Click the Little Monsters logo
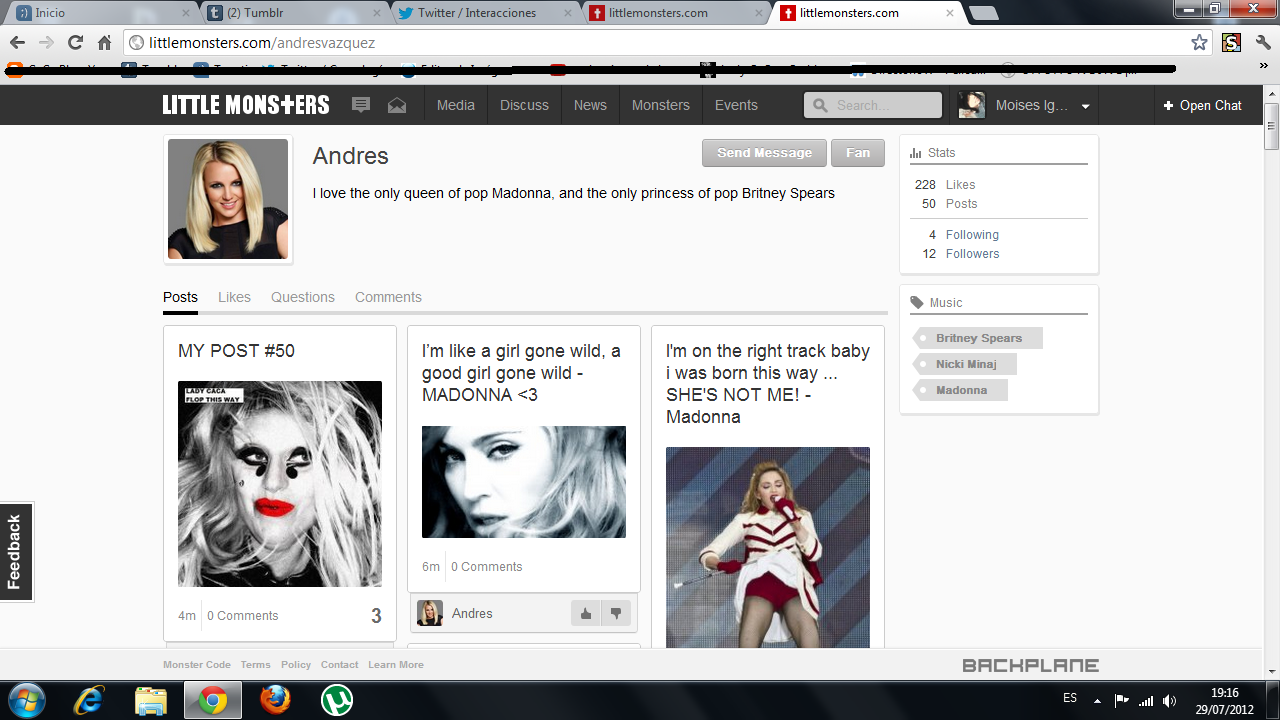1280x720 pixels. [x=246, y=105]
